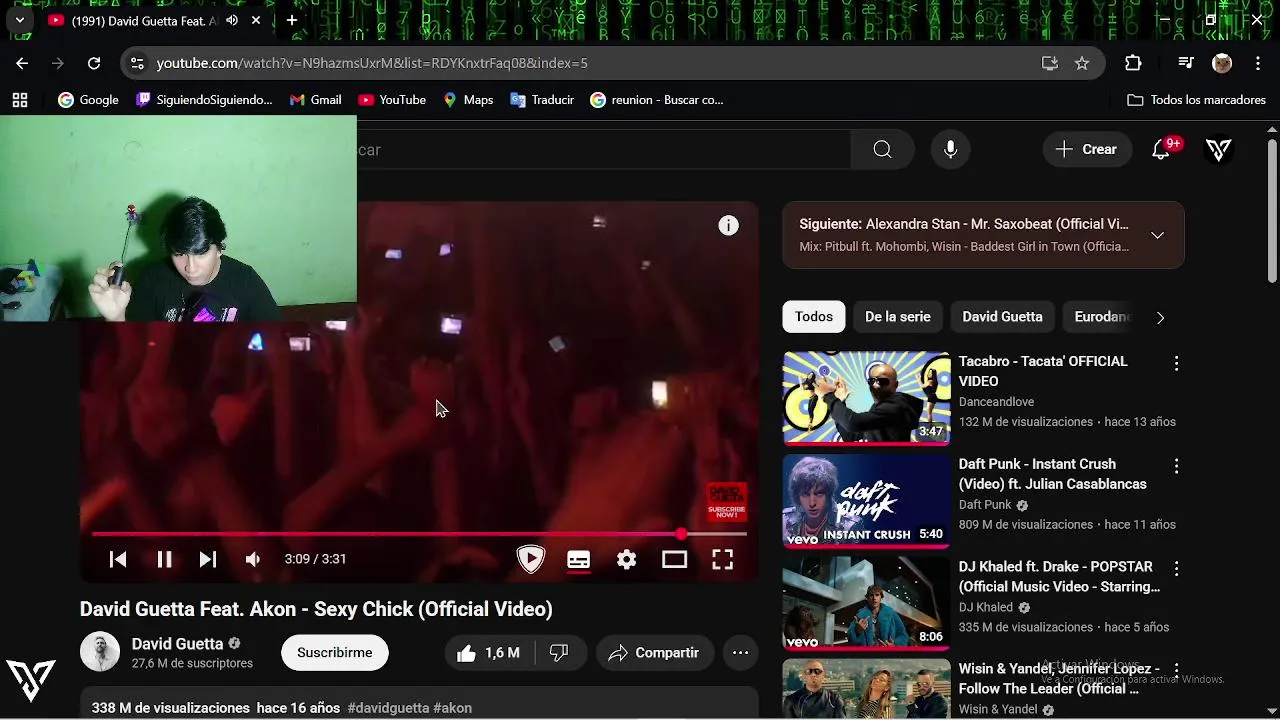Open DJ Khaled POPSTAR thumbnail
The height and width of the screenshot is (720, 1280).
[866, 603]
